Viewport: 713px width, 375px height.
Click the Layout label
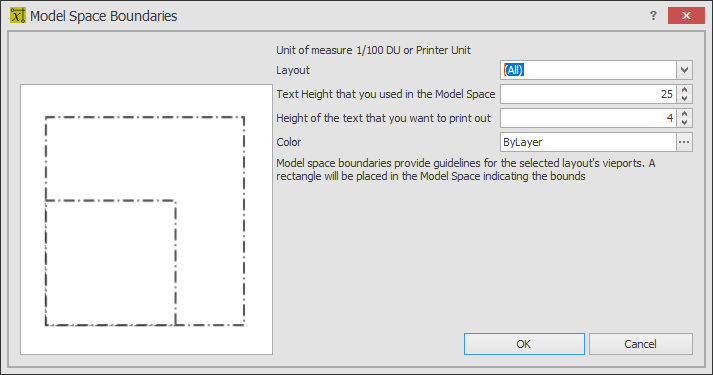(x=293, y=70)
